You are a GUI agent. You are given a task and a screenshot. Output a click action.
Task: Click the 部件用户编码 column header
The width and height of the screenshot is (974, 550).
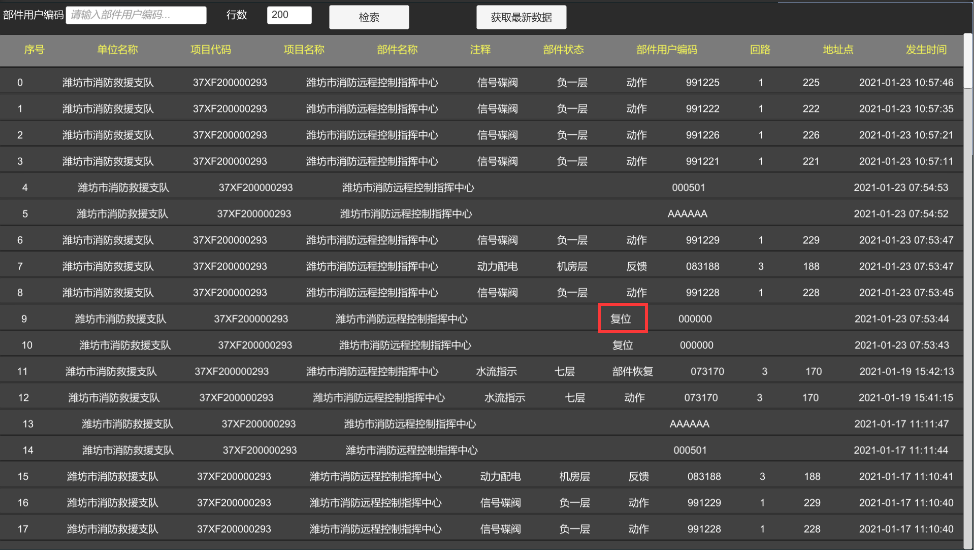(667, 50)
